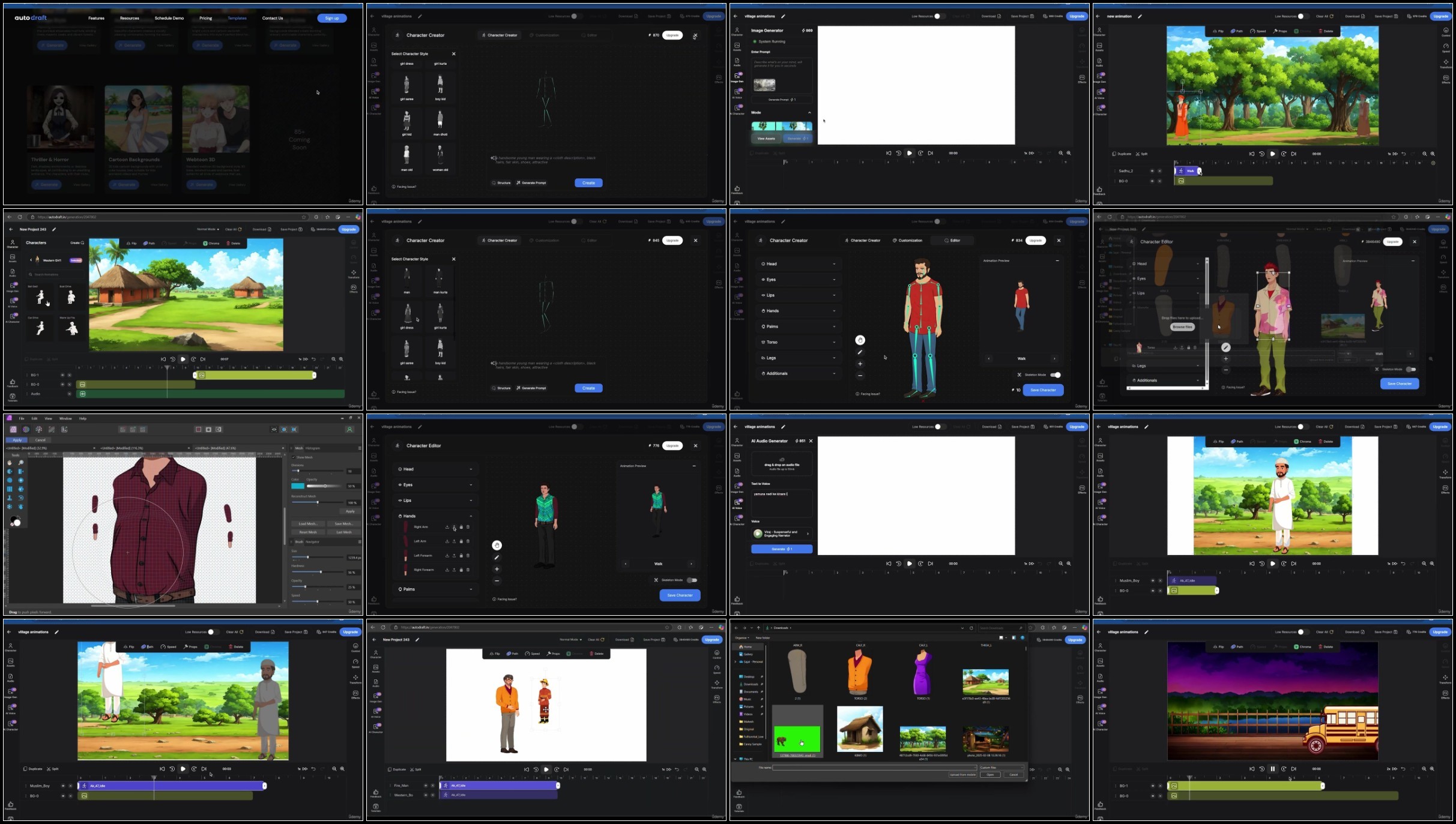Click Load Mesh button
This screenshot has height=824, width=1456.
pyautogui.click(x=308, y=524)
